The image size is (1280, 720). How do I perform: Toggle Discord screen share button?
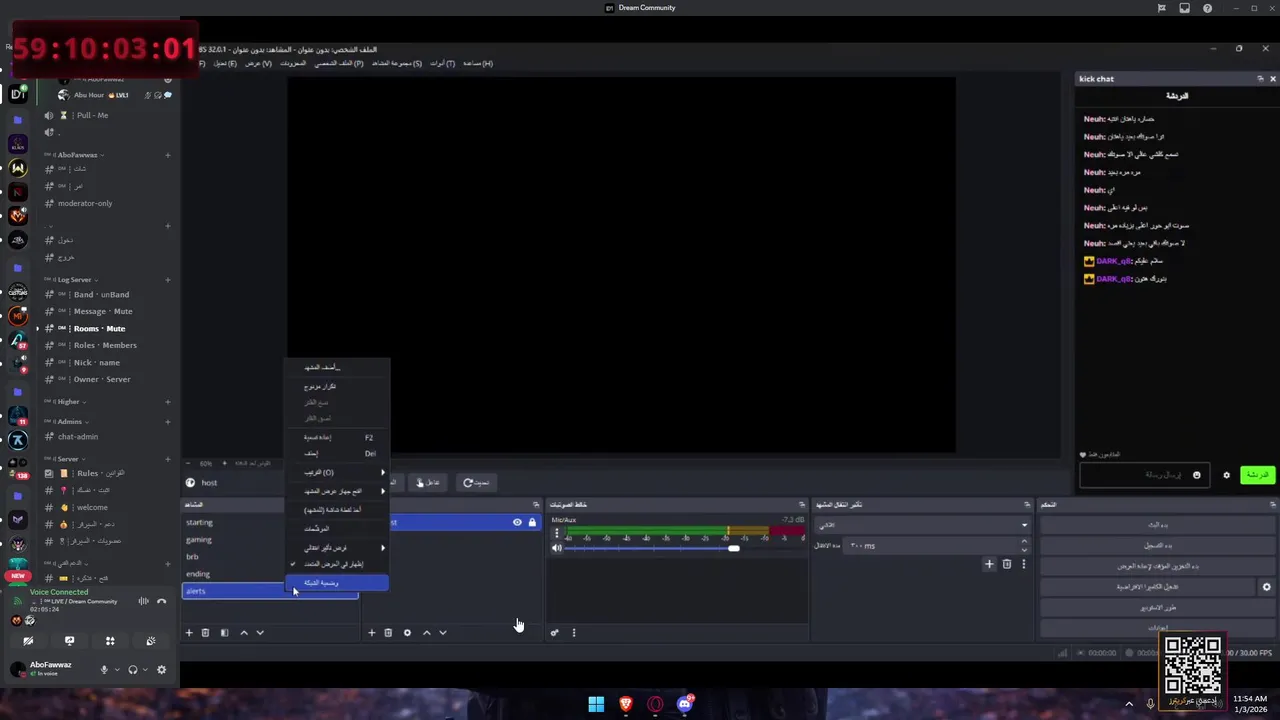pyautogui.click(x=69, y=641)
